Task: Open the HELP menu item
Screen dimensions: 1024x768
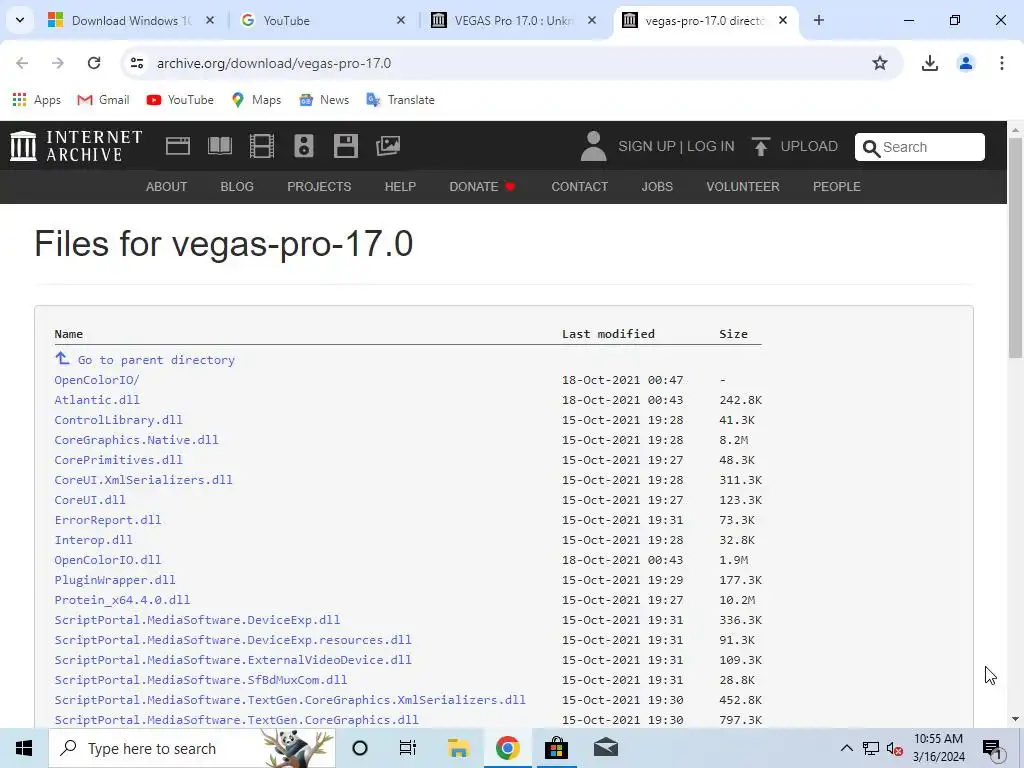Action: pyautogui.click(x=400, y=187)
